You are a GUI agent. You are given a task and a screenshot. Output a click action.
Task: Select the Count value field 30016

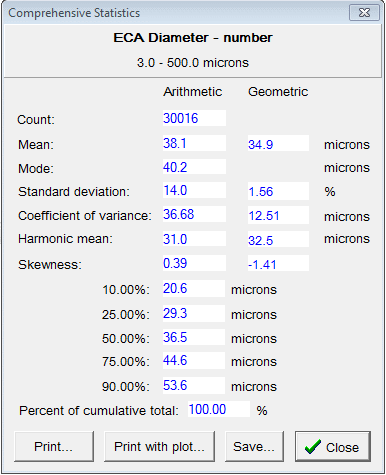pos(194,118)
